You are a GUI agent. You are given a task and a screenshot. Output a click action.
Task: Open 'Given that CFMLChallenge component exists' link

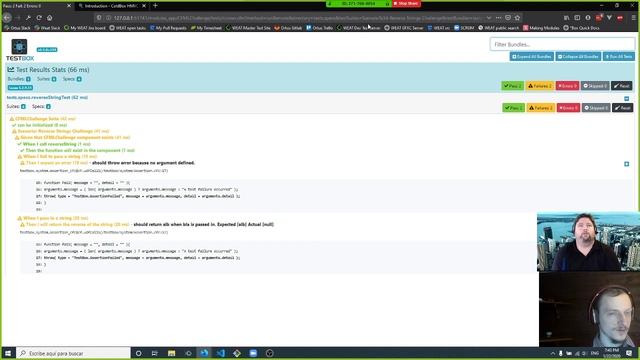[x=75, y=138]
